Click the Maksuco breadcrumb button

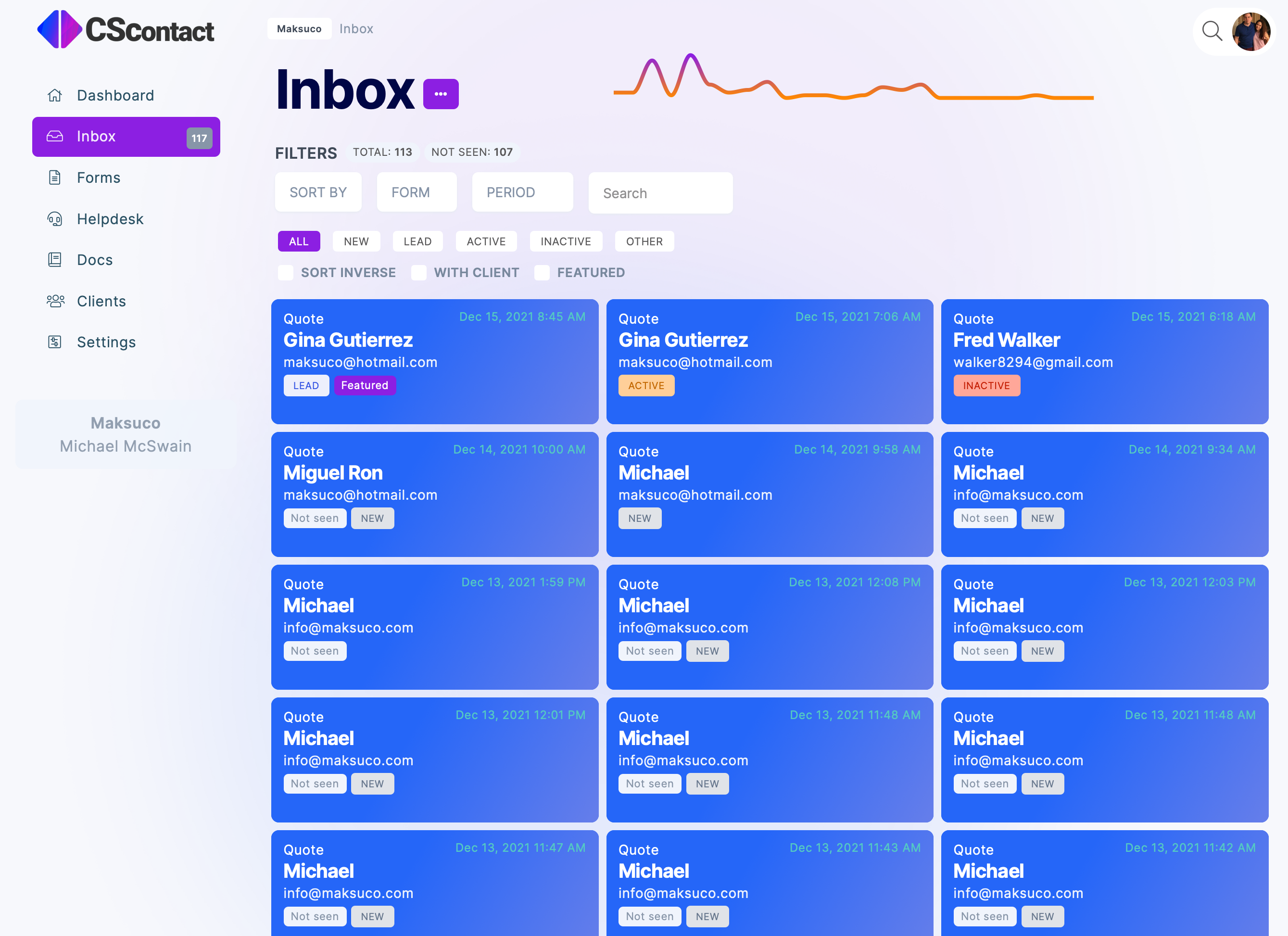coord(299,29)
